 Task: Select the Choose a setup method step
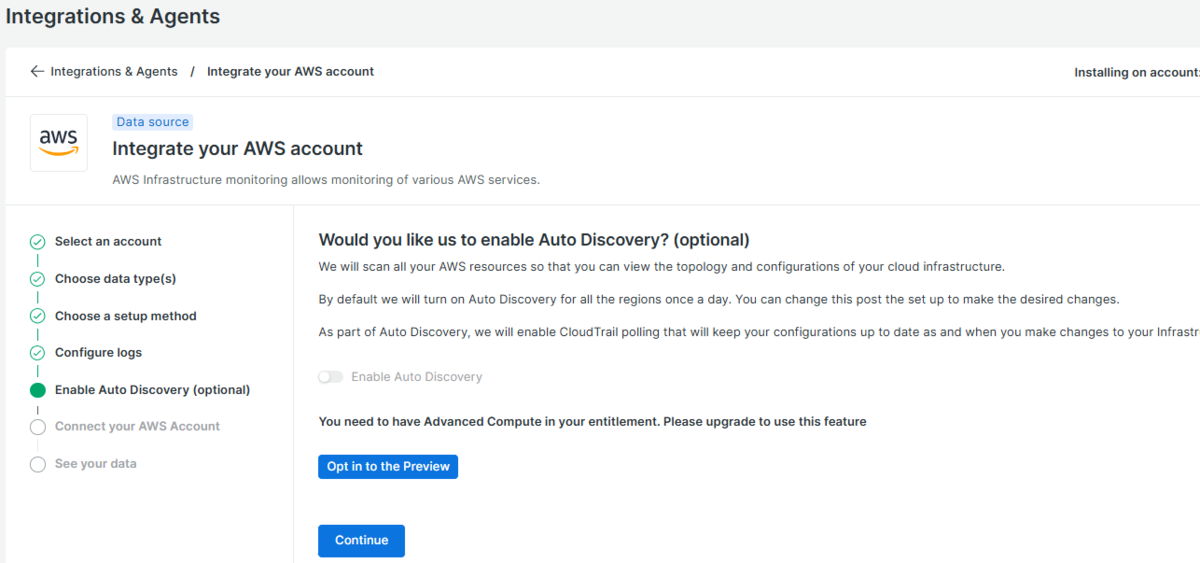[x=126, y=316]
